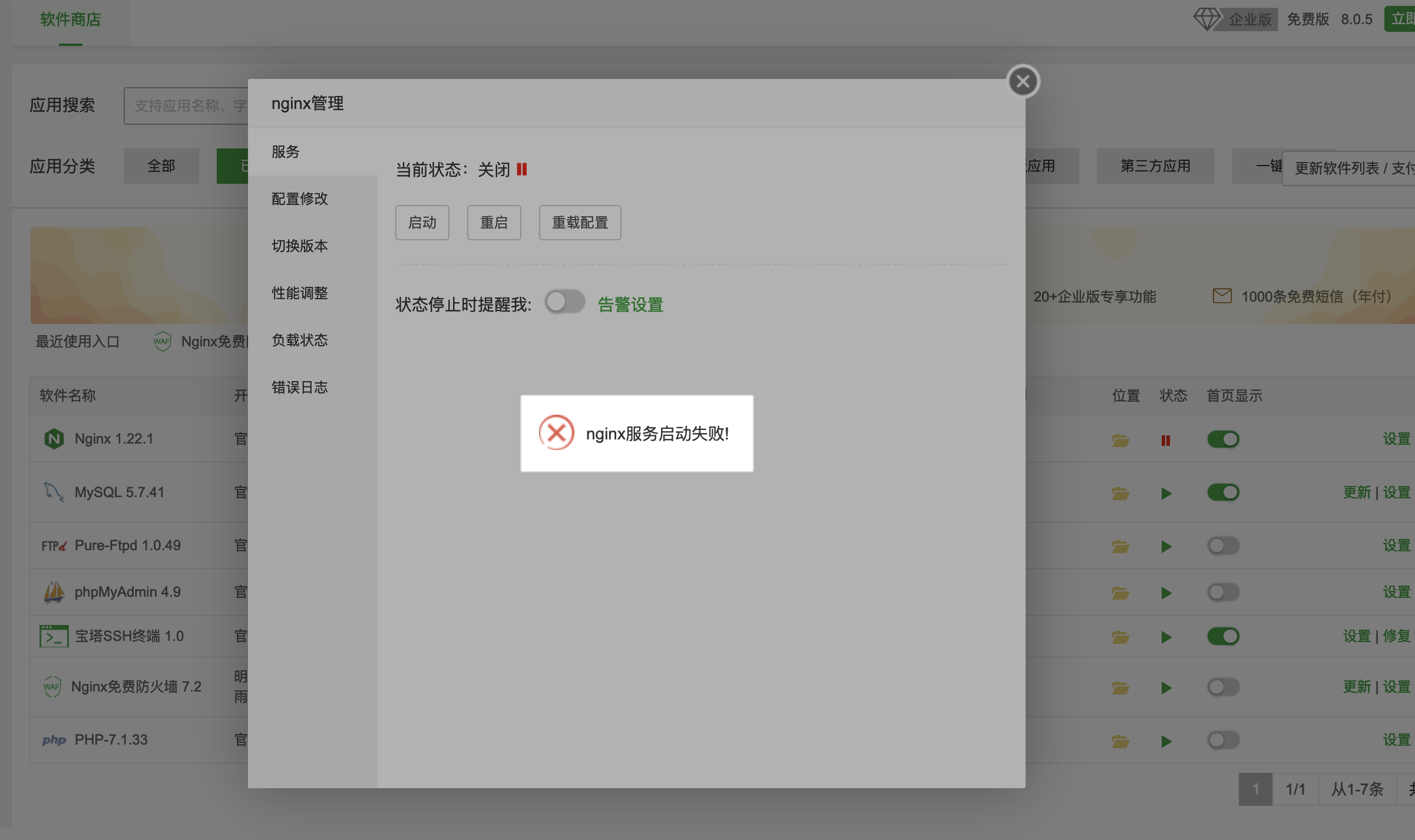
Task: Click the red stopped status icon for Nginx
Action: pos(1166,440)
